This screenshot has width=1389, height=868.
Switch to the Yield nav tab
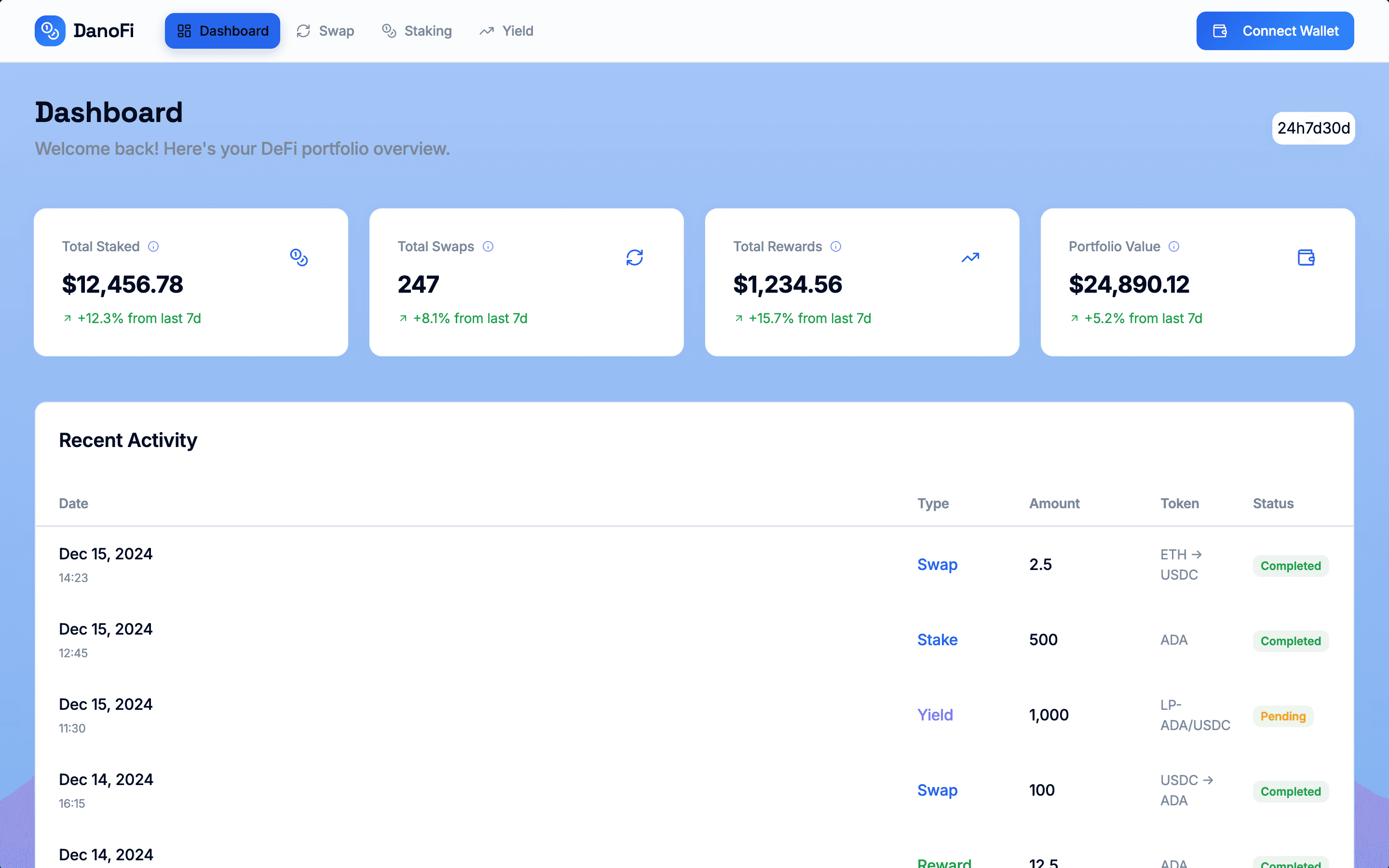tap(506, 31)
